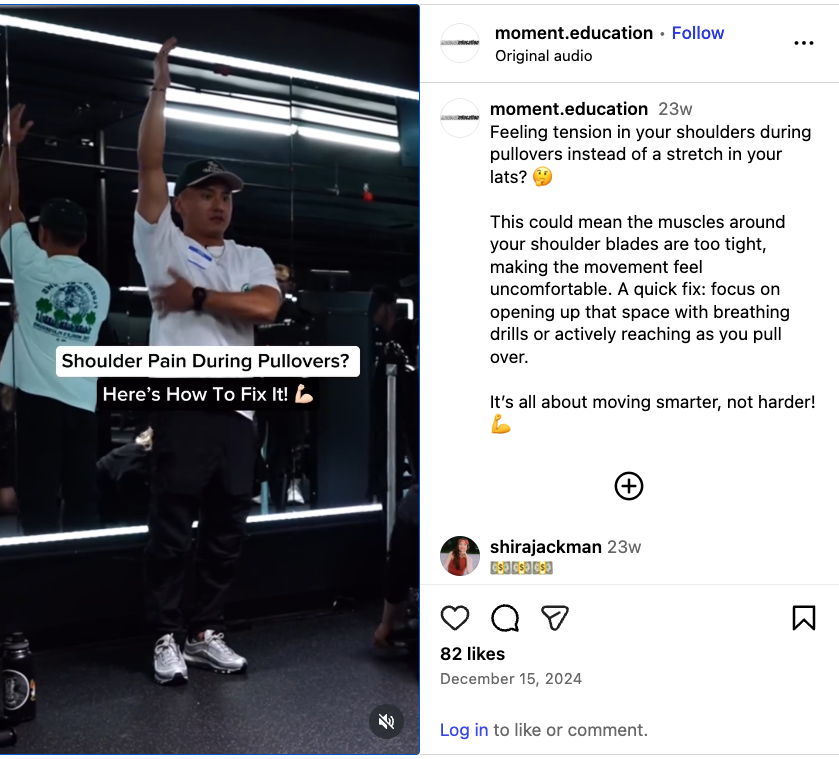Viewport: 839px width, 759px height.
Task: View the list of 82 likes
Action: tap(472, 654)
